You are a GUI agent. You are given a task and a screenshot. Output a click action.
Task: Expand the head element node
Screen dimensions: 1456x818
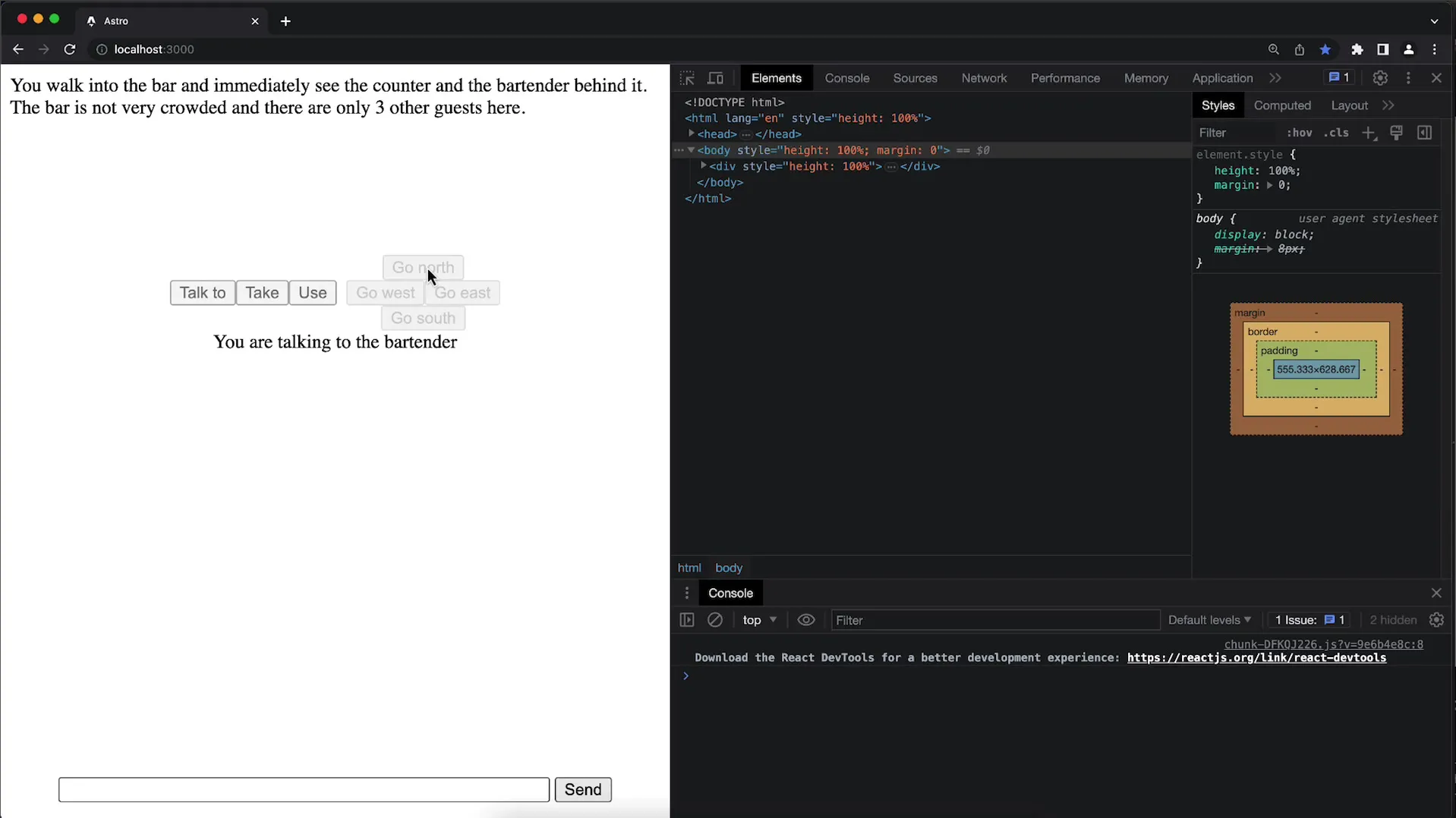click(x=691, y=134)
